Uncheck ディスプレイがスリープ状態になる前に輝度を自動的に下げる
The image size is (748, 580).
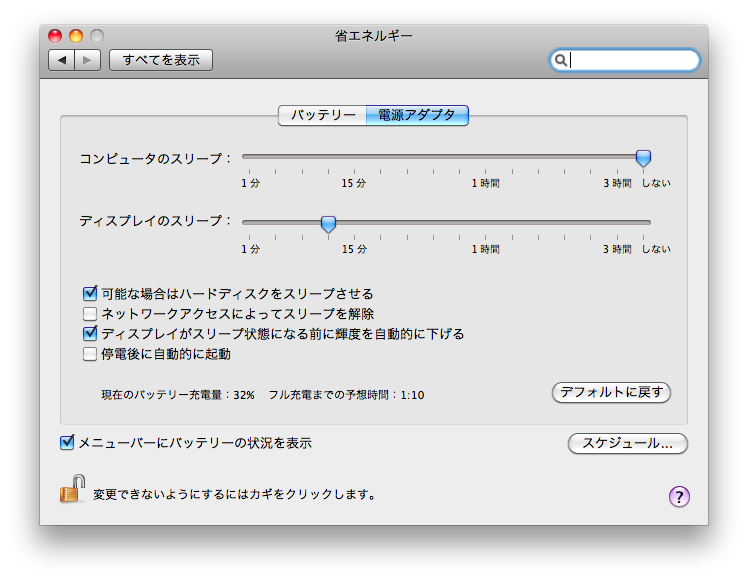pos(90,333)
